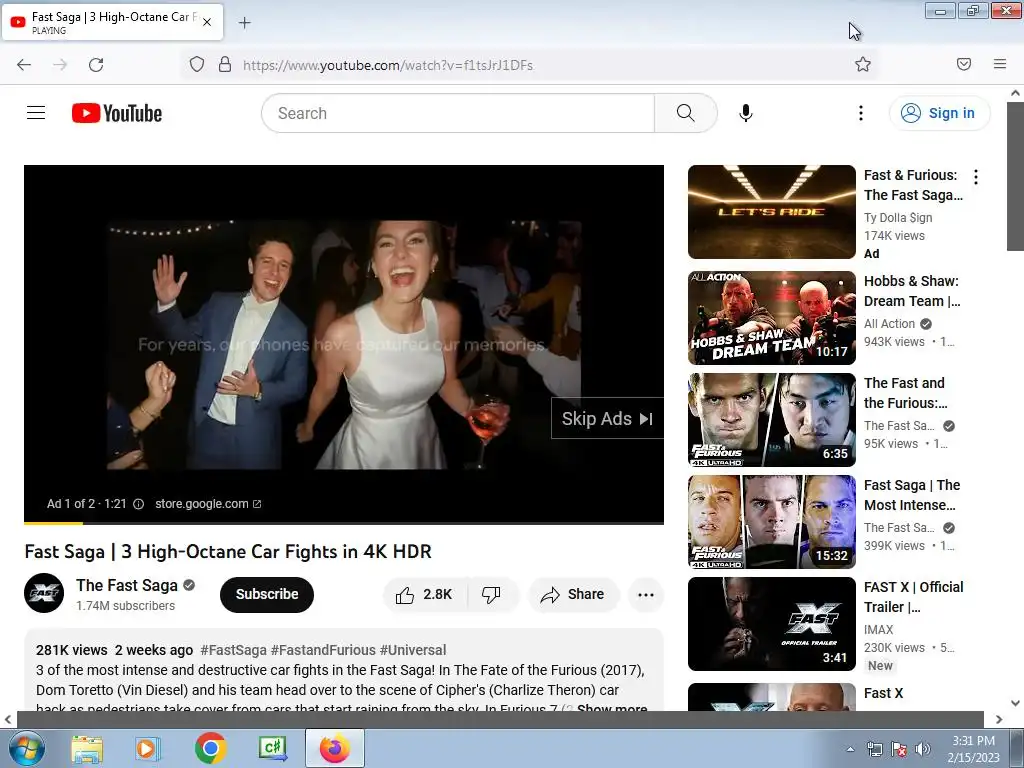Open the Windows Start menu orb
The width and height of the screenshot is (1024, 768).
[25, 748]
